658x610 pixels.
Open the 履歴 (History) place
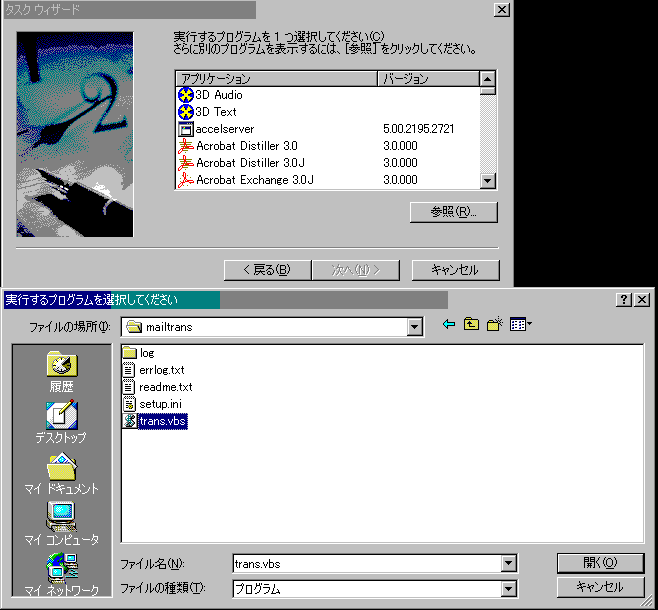pyautogui.click(x=62, y=371)
